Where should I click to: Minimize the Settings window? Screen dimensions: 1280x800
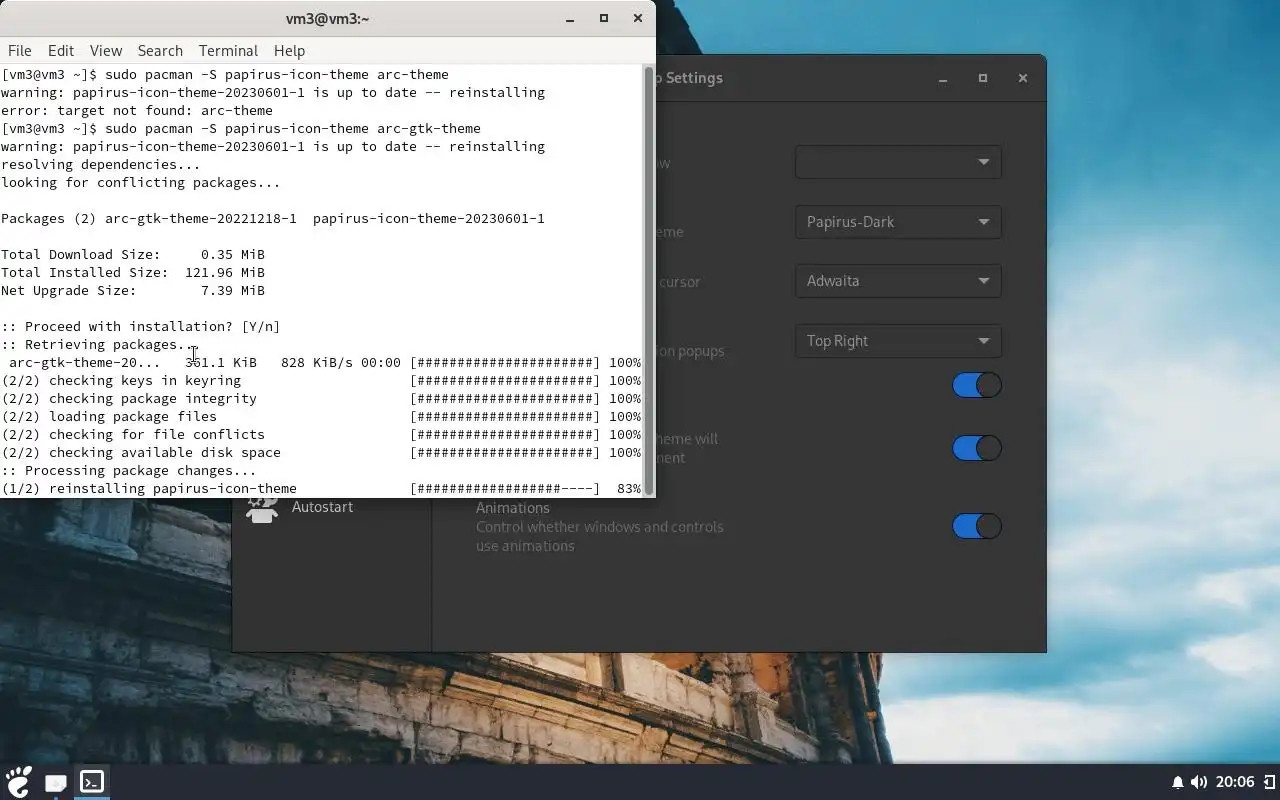pos(943,78)
